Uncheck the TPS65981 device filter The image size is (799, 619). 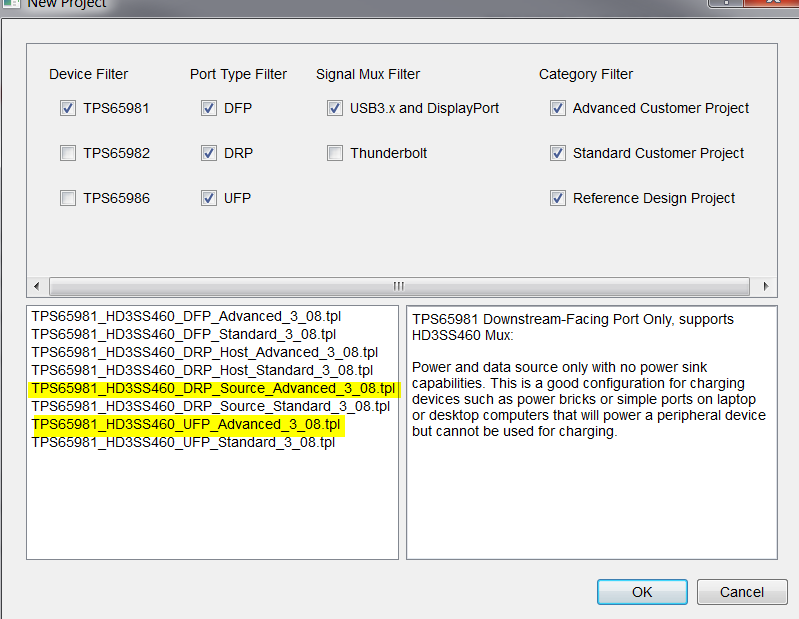(68, 108)
